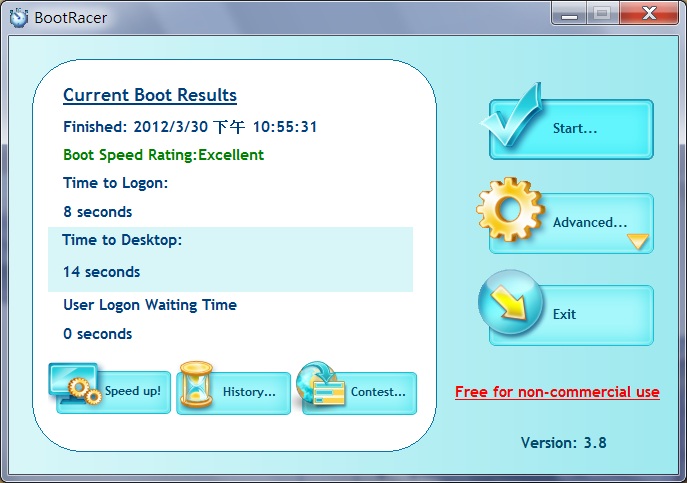
Task: Select the 'Boot Speed Rating:Excellent' text
Action: coord(163,155)
